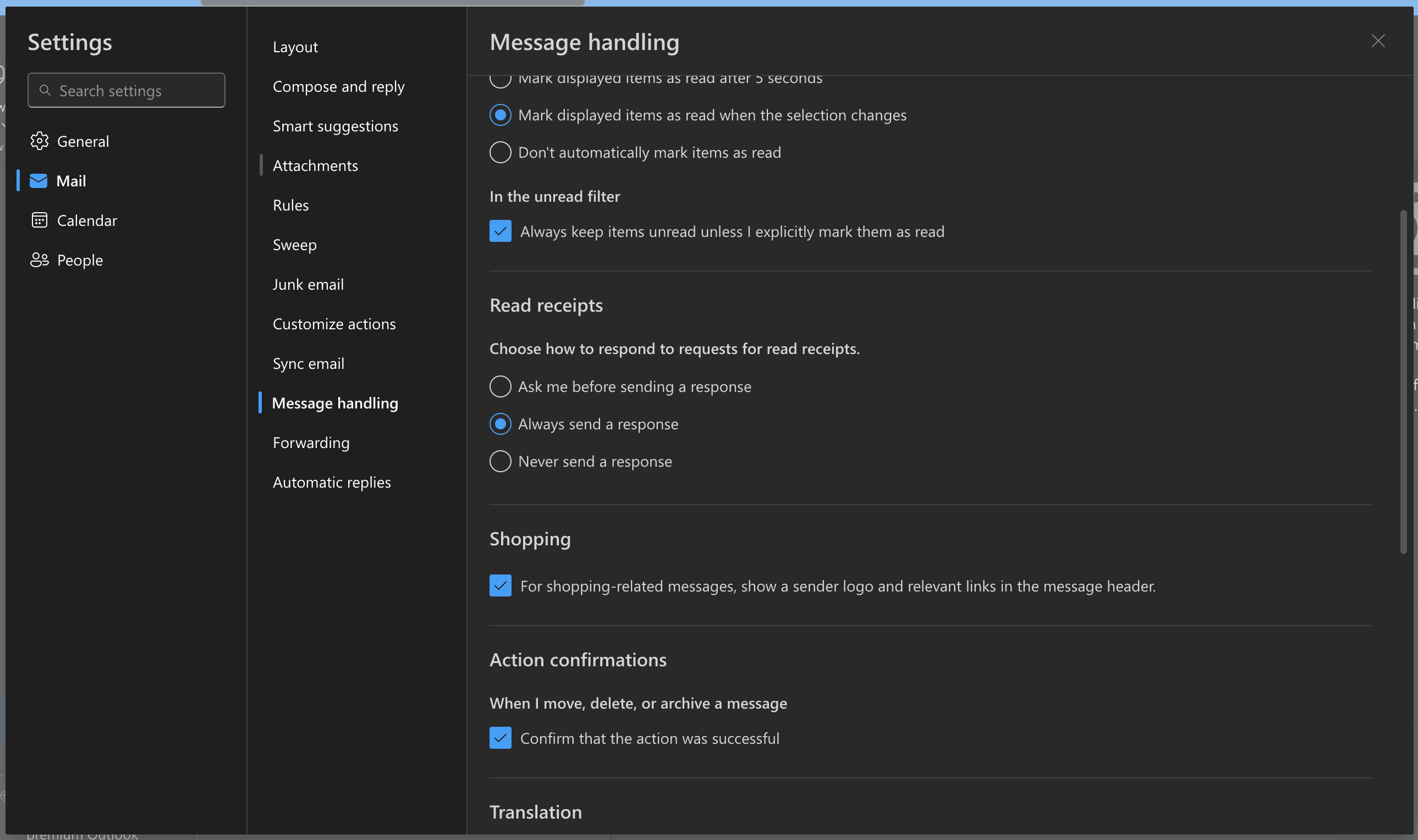Open the Rules settings section
Viewport: 1418px width, 840px height.
click(290, 205)
